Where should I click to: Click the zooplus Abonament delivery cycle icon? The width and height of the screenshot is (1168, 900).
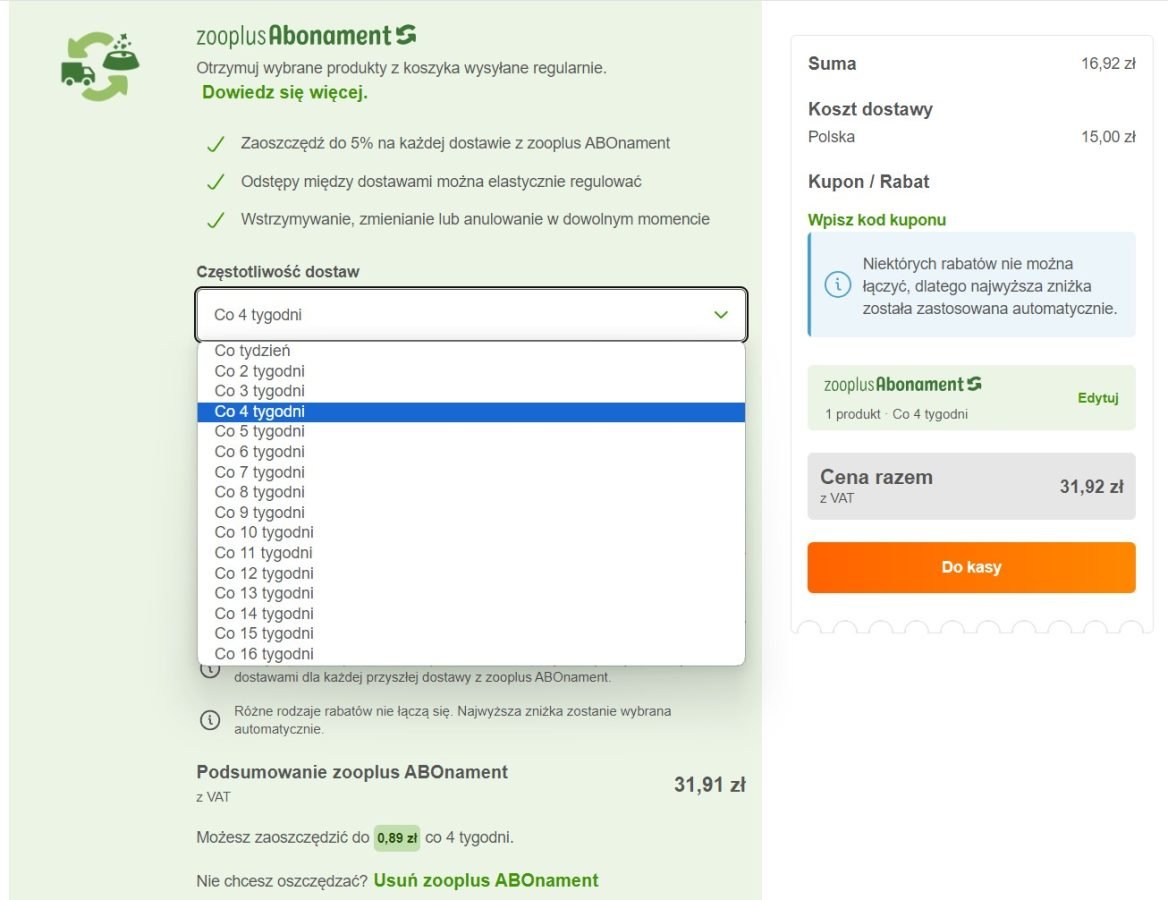tap(100, 66)
